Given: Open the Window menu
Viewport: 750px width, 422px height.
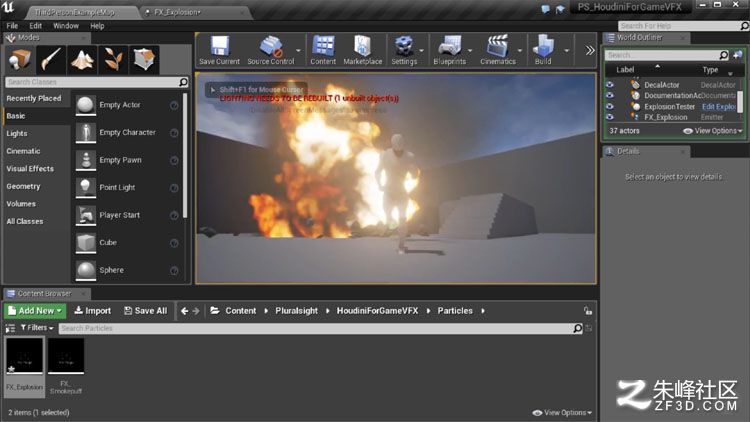Looking at the screenshot, I should (66, 26).
